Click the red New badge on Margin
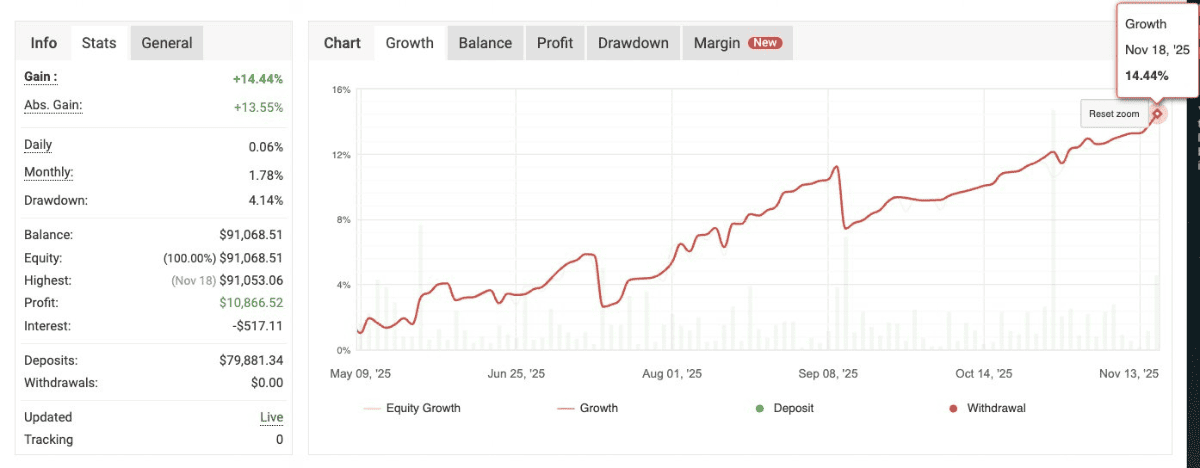Viewport: 1200px width, 468px height. click(x=766, y=43)
